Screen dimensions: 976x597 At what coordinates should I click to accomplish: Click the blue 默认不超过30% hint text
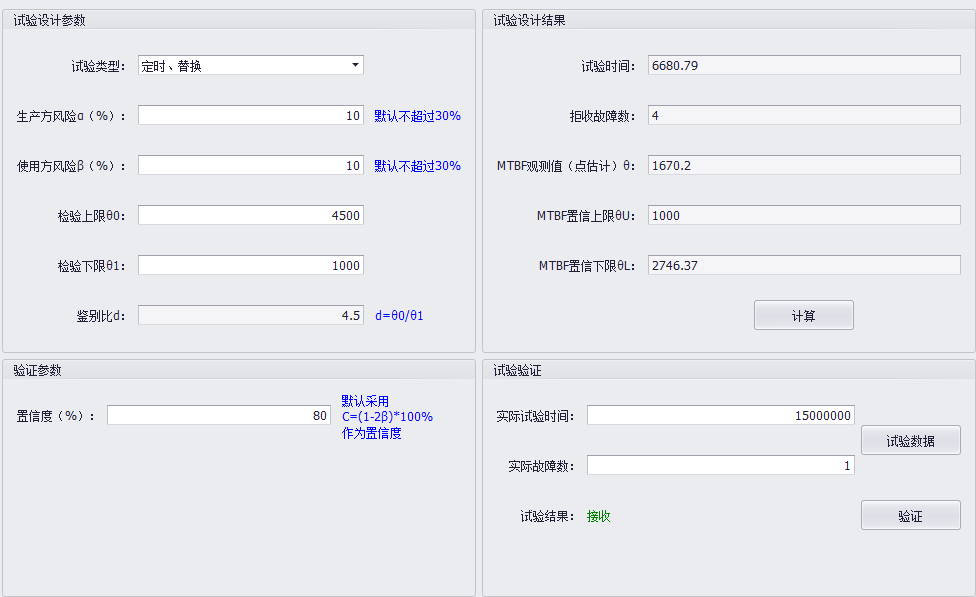(416, 115)
